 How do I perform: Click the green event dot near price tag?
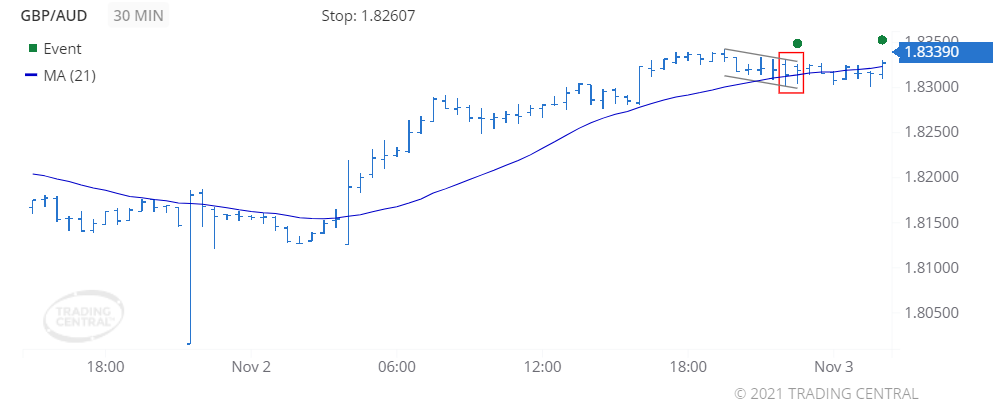coord(882,40)
